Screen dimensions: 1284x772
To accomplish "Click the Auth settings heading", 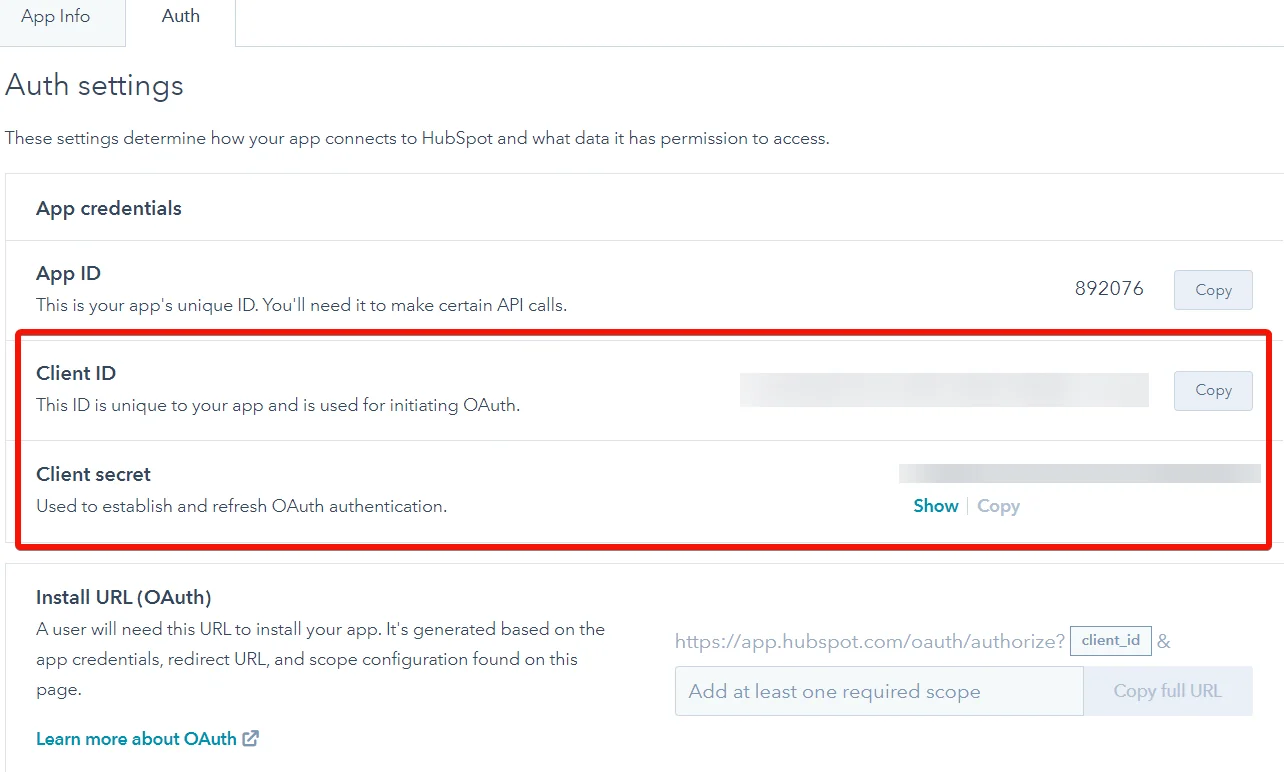I will click(x=94, y=86).
